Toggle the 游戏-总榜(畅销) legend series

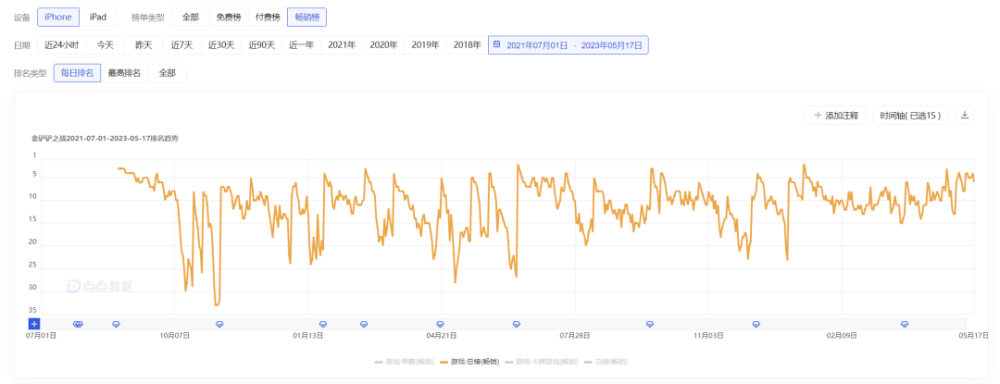point(470,362)
